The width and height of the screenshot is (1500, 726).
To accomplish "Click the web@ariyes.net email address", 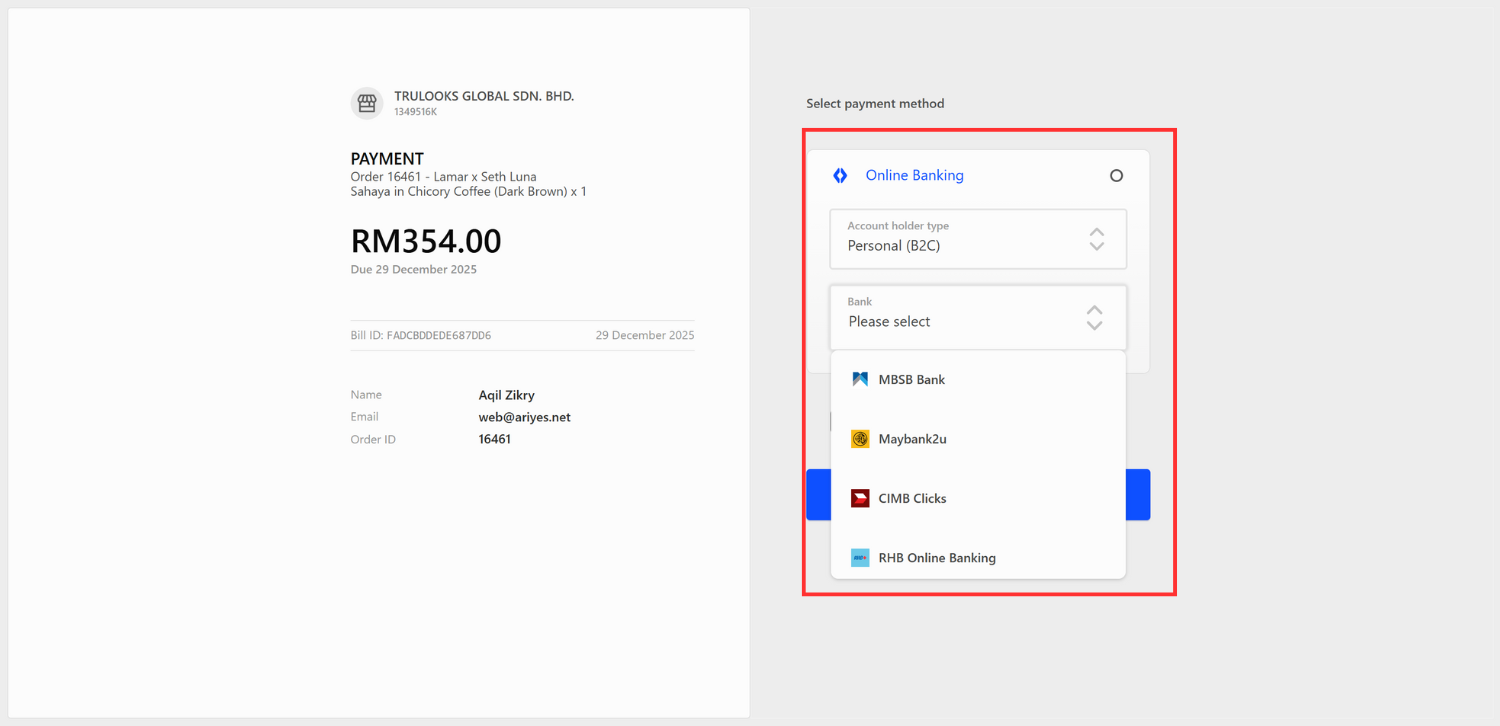I will 524,417.
